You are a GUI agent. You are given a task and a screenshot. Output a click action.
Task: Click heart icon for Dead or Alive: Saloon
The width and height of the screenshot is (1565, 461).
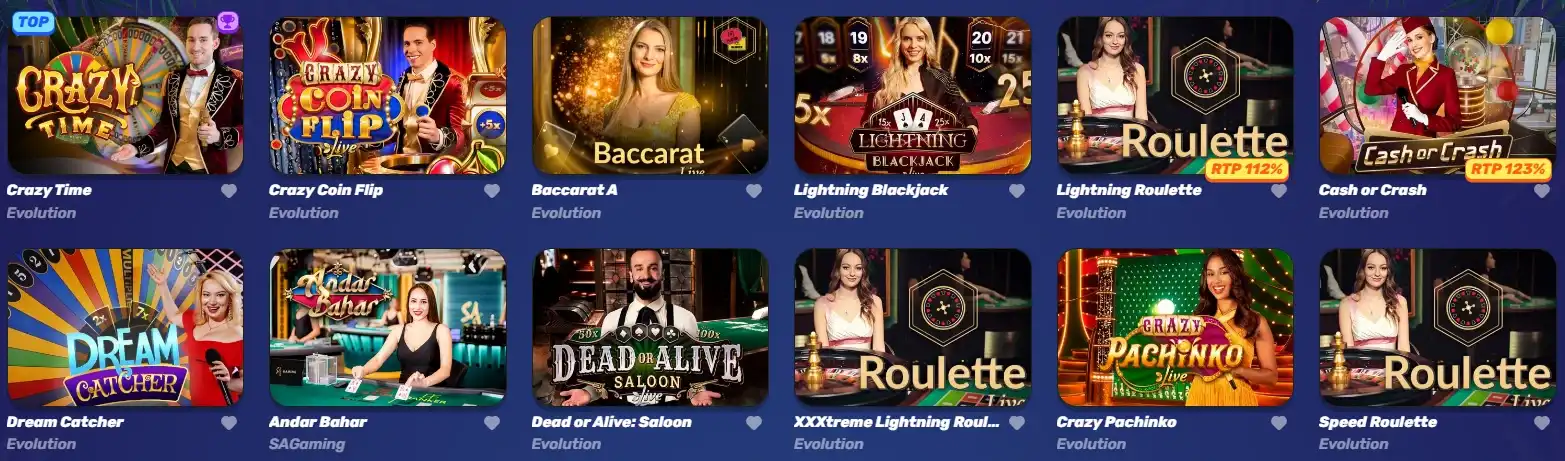pos(754,423)
